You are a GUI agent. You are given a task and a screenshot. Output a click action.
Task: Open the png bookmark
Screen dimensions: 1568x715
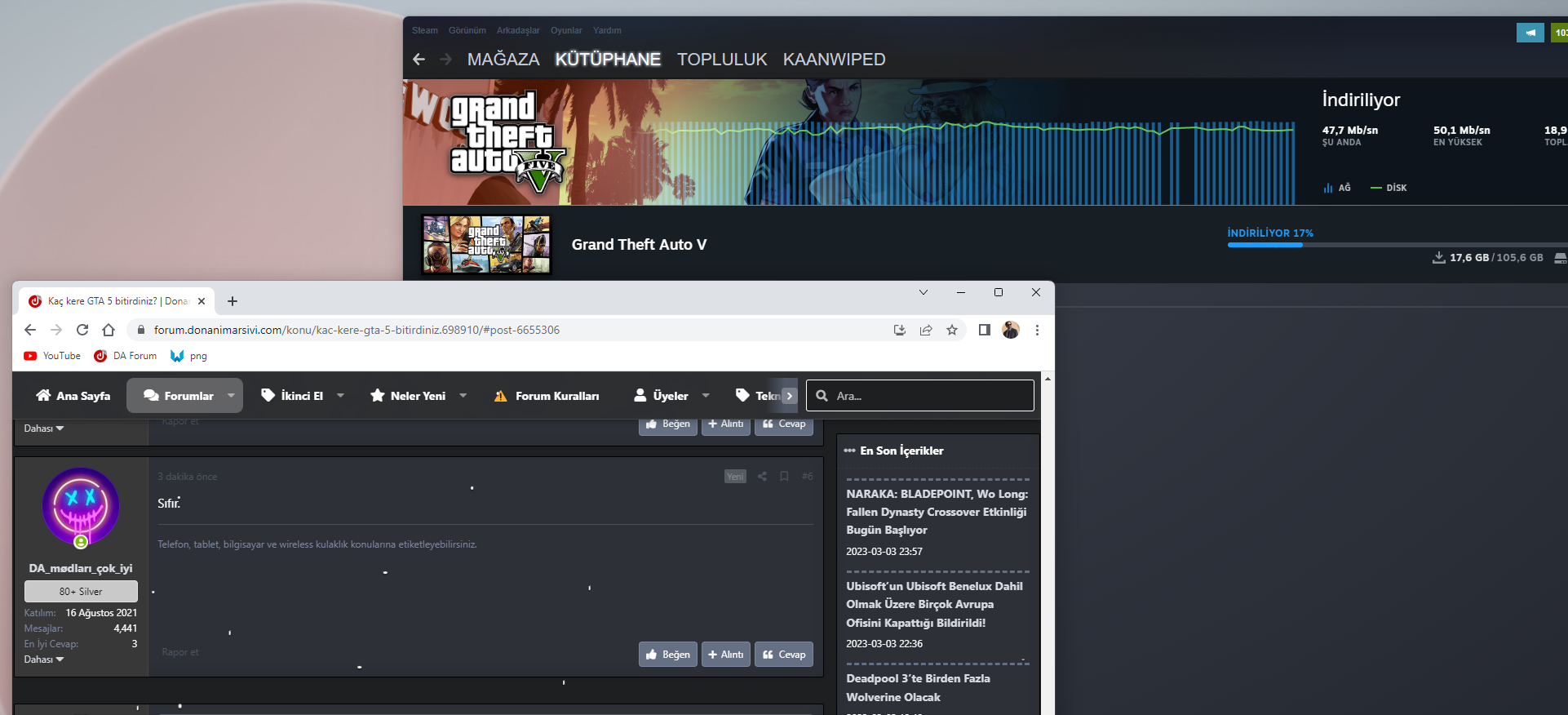click(x=188, y=356)
